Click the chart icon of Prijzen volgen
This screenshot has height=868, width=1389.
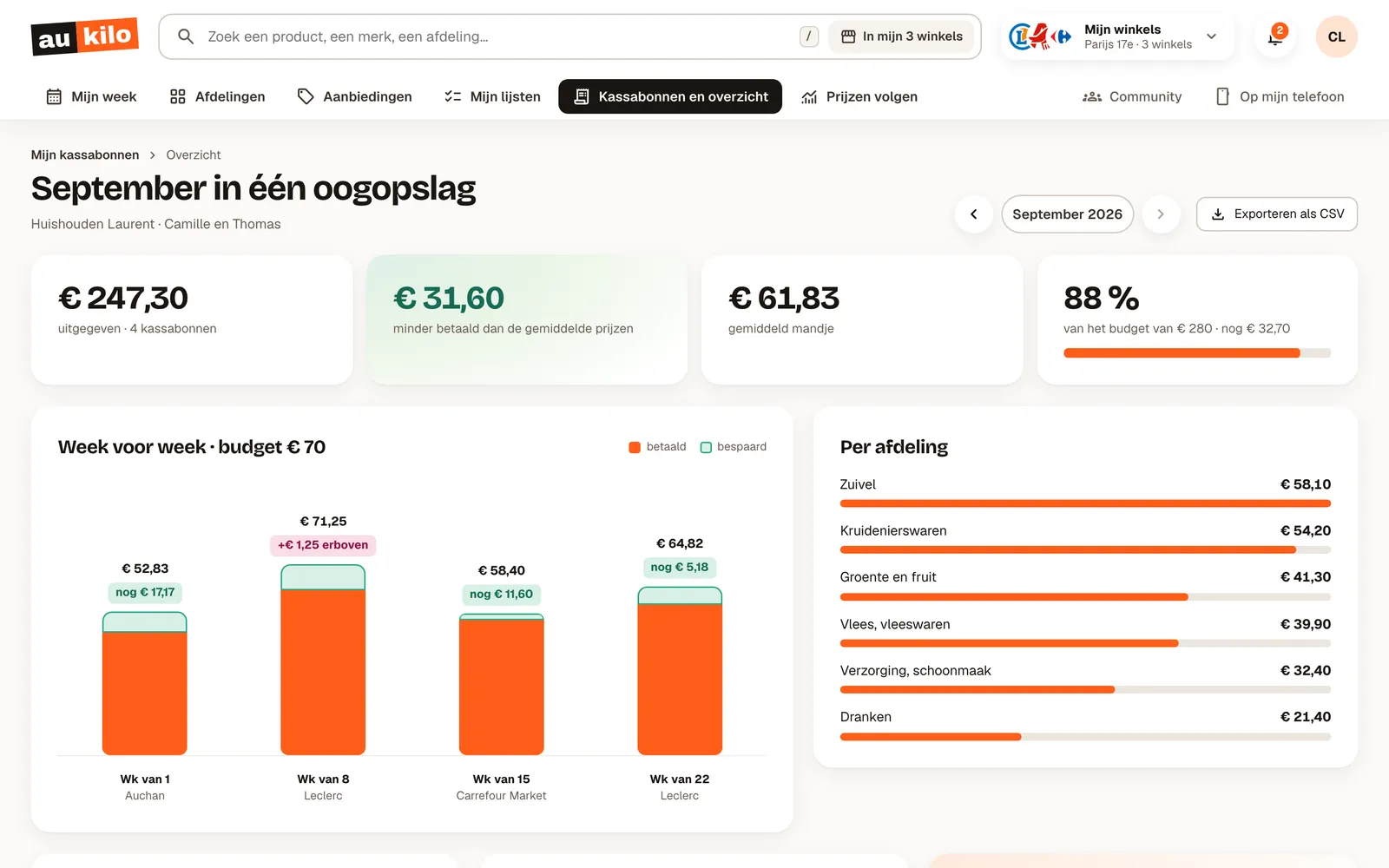809,96
